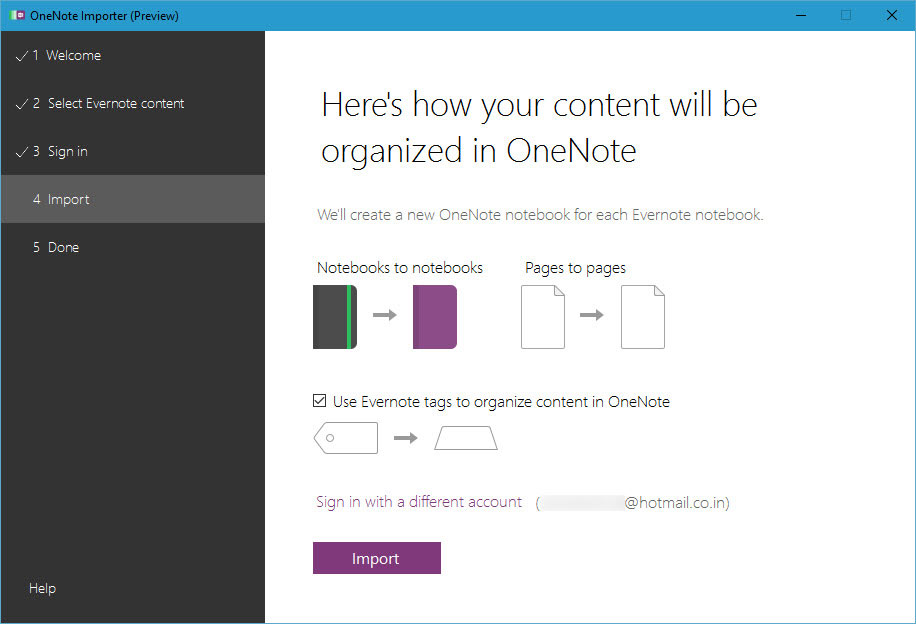Open Sign in with a different account
The image size is (916, 624).
(419, 502)
